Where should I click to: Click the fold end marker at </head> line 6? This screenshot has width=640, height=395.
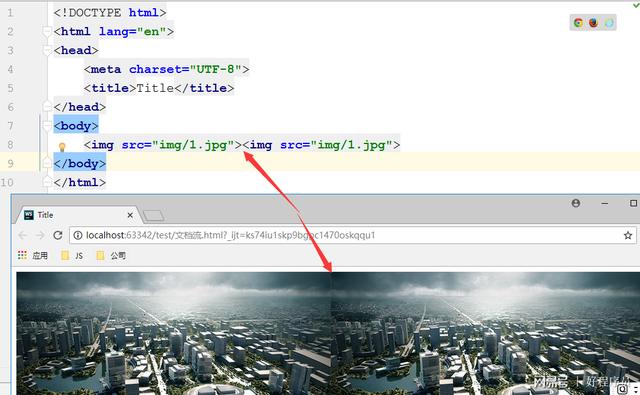pyautogui.click(x=47, y=107)
